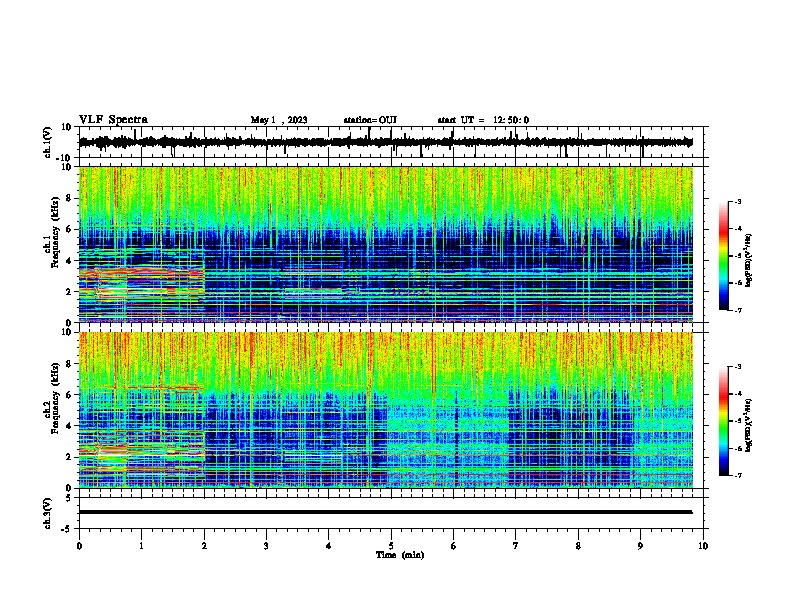Click the "8" kHz tick of ch.1 spectrogram
The width and height of the screenshot is (792, 612).
click(69, 198)
